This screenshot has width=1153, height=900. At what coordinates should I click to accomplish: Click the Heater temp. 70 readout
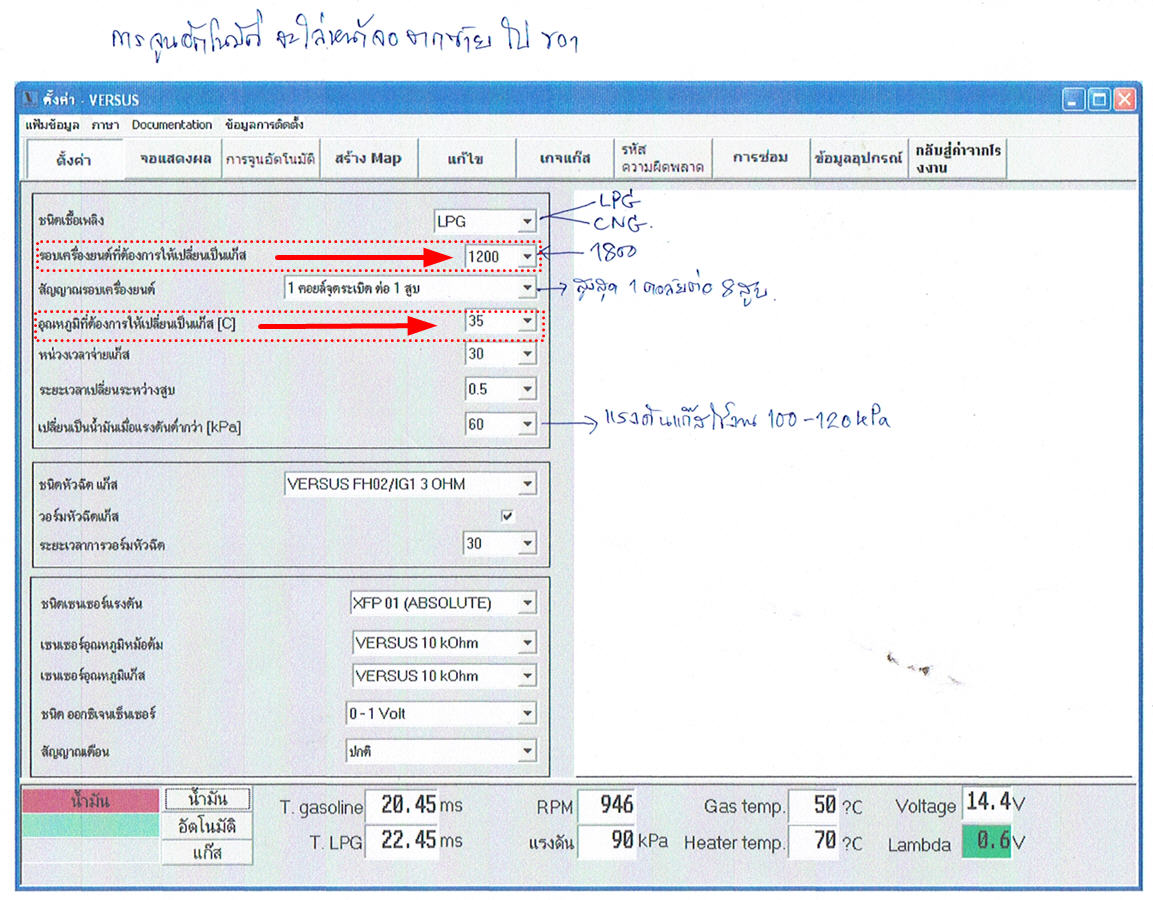click(x=813, y=840)
